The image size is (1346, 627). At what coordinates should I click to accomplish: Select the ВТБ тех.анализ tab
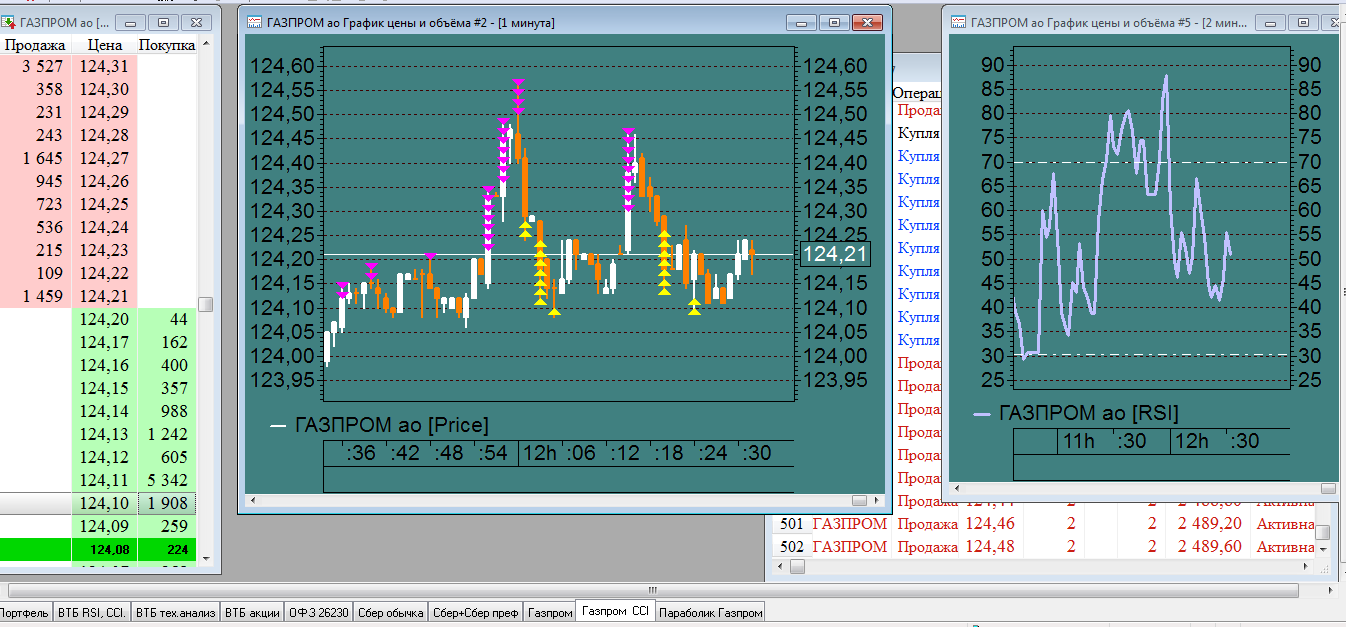[x=175, y=613]
